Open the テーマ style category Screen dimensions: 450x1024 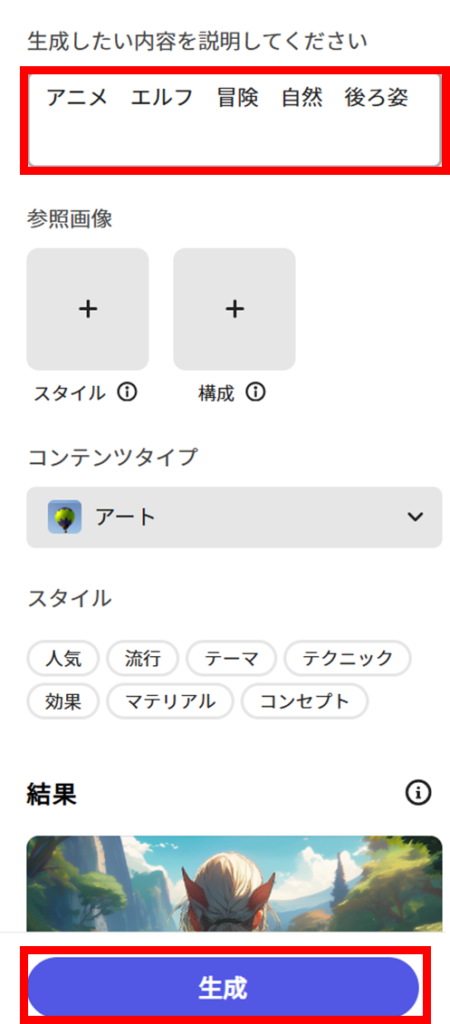tap(231, 658)
